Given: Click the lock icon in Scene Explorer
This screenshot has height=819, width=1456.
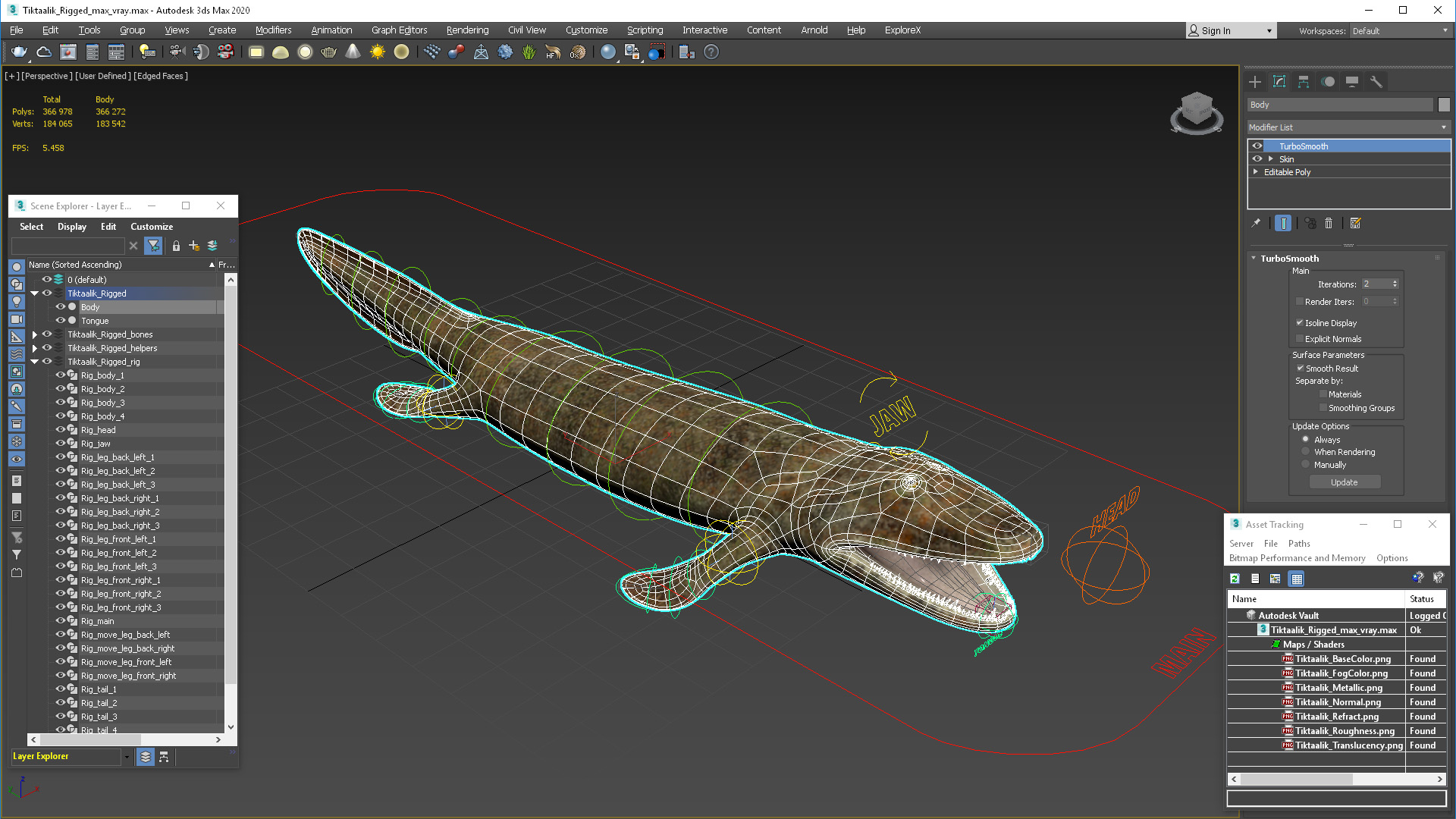Looking at the screenshot, I should 176,246.
